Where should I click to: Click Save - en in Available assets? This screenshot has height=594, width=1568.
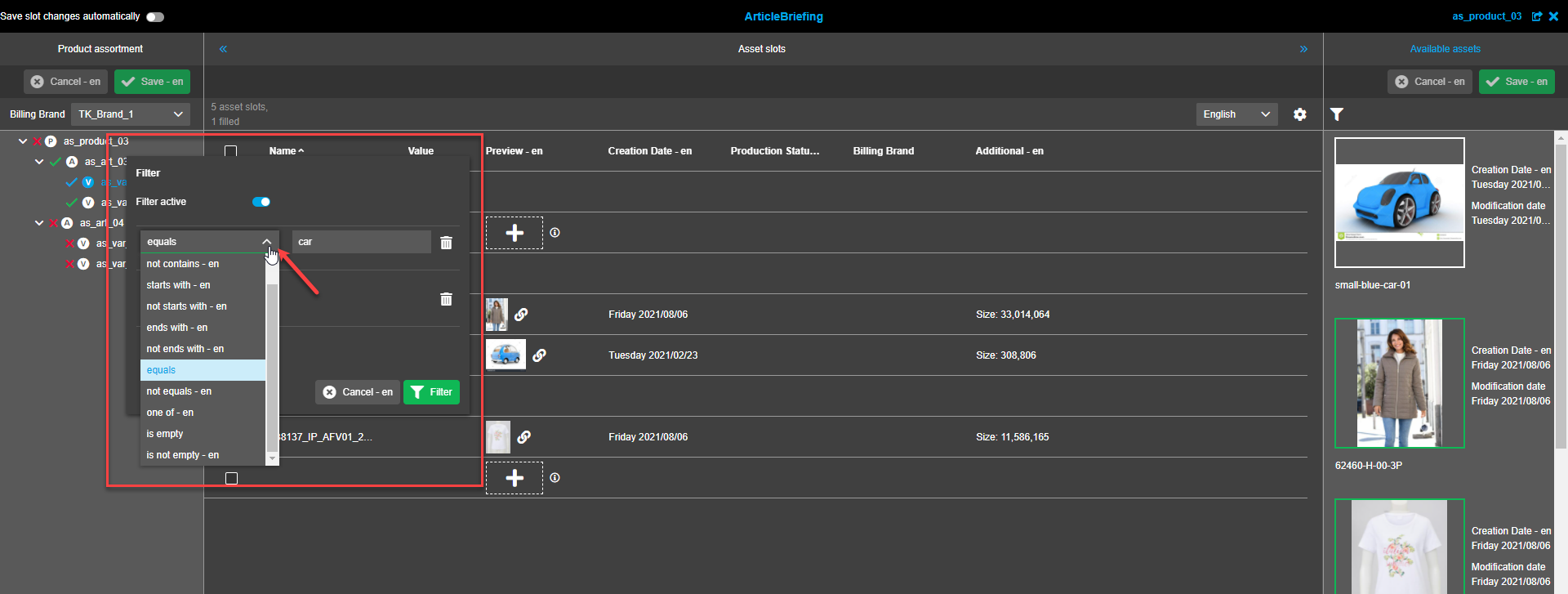tap(1517, 82)
